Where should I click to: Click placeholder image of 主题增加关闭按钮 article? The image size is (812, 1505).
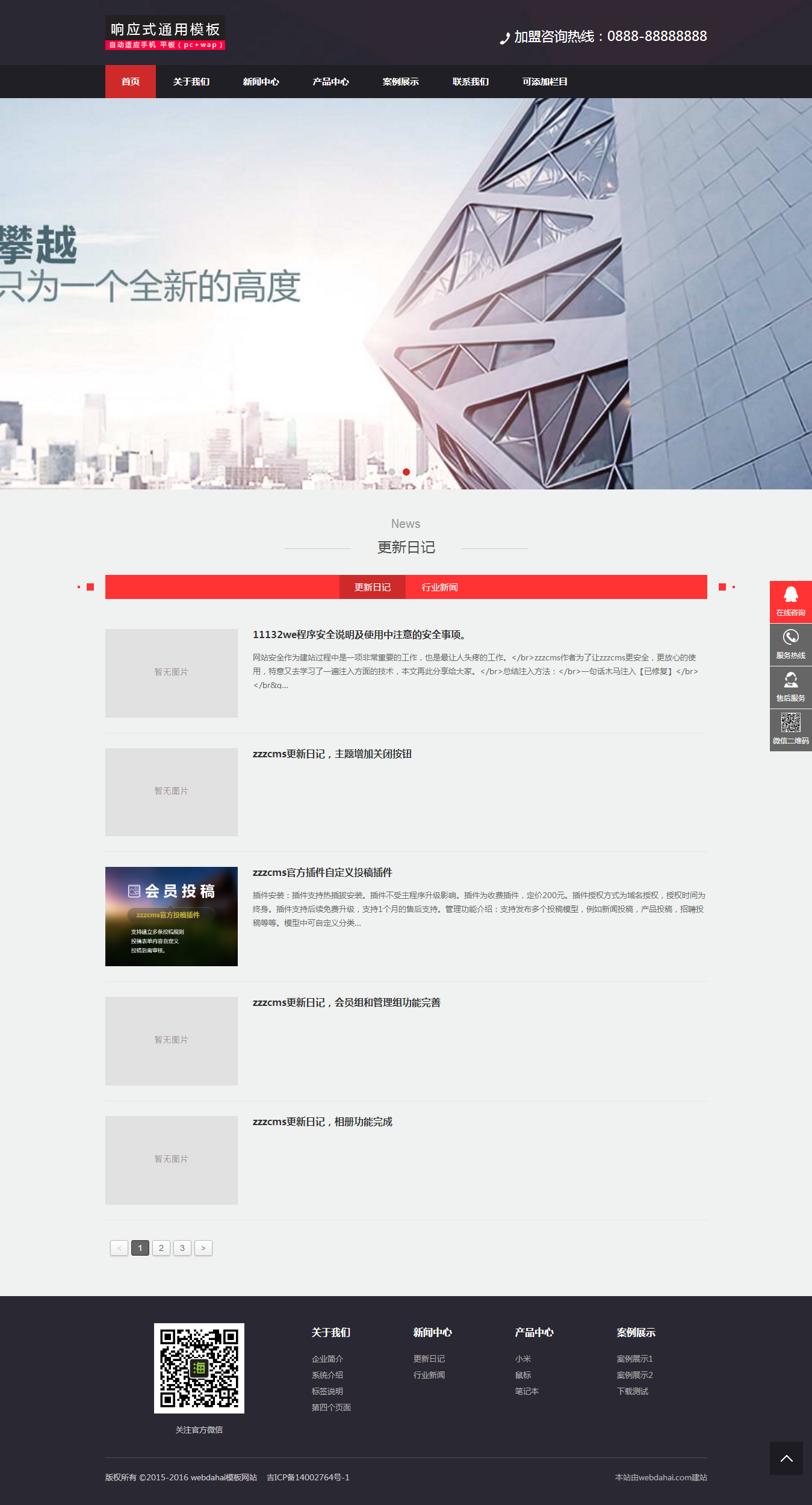click(172, 792)
